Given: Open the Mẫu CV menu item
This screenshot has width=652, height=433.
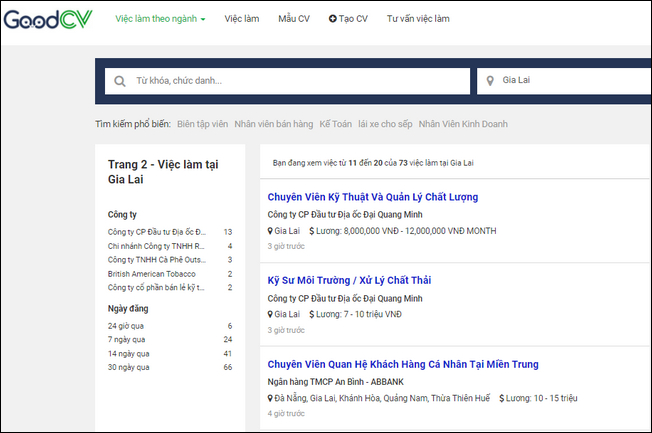Looking at the screenshot, I should pos(294,19).
